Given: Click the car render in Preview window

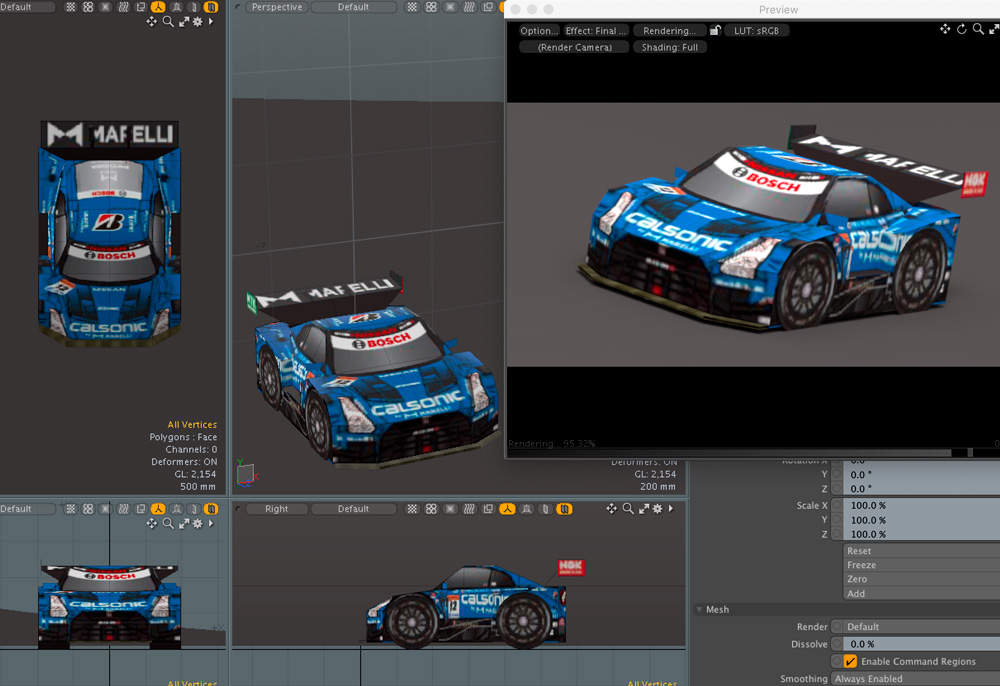Looking at the screenshot, I should point(784,230).
